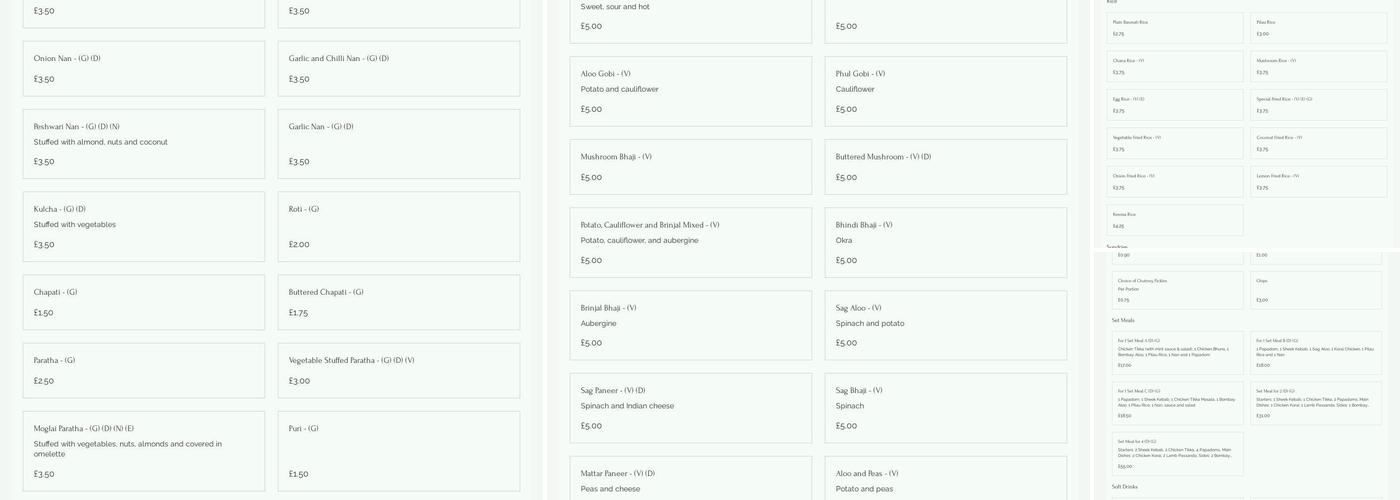
Task: Pick Potato, Cauliflower and Brinjal Mixed
Action: (690, 242)
